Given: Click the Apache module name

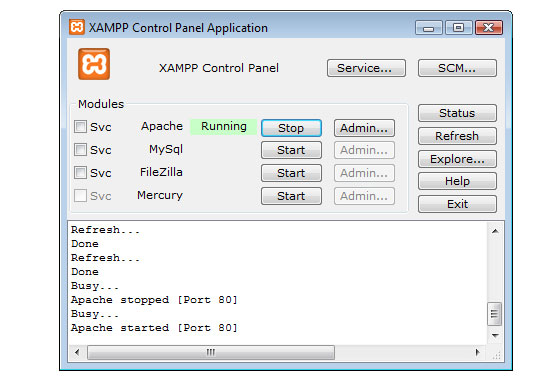Looking at the screenshot, I should pyautogui.click(x=162, y=126).
